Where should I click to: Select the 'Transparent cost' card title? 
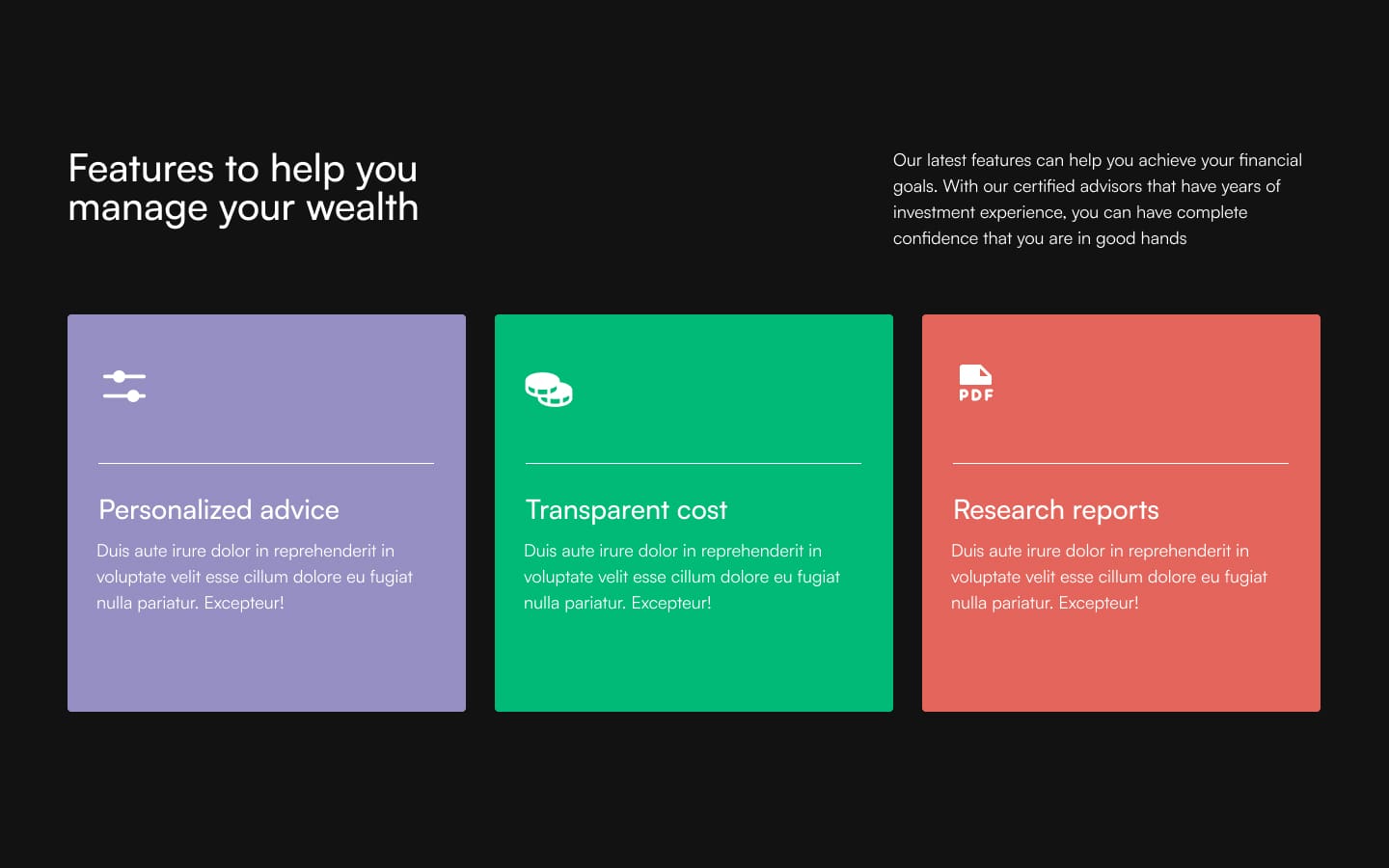pos(626,509)
